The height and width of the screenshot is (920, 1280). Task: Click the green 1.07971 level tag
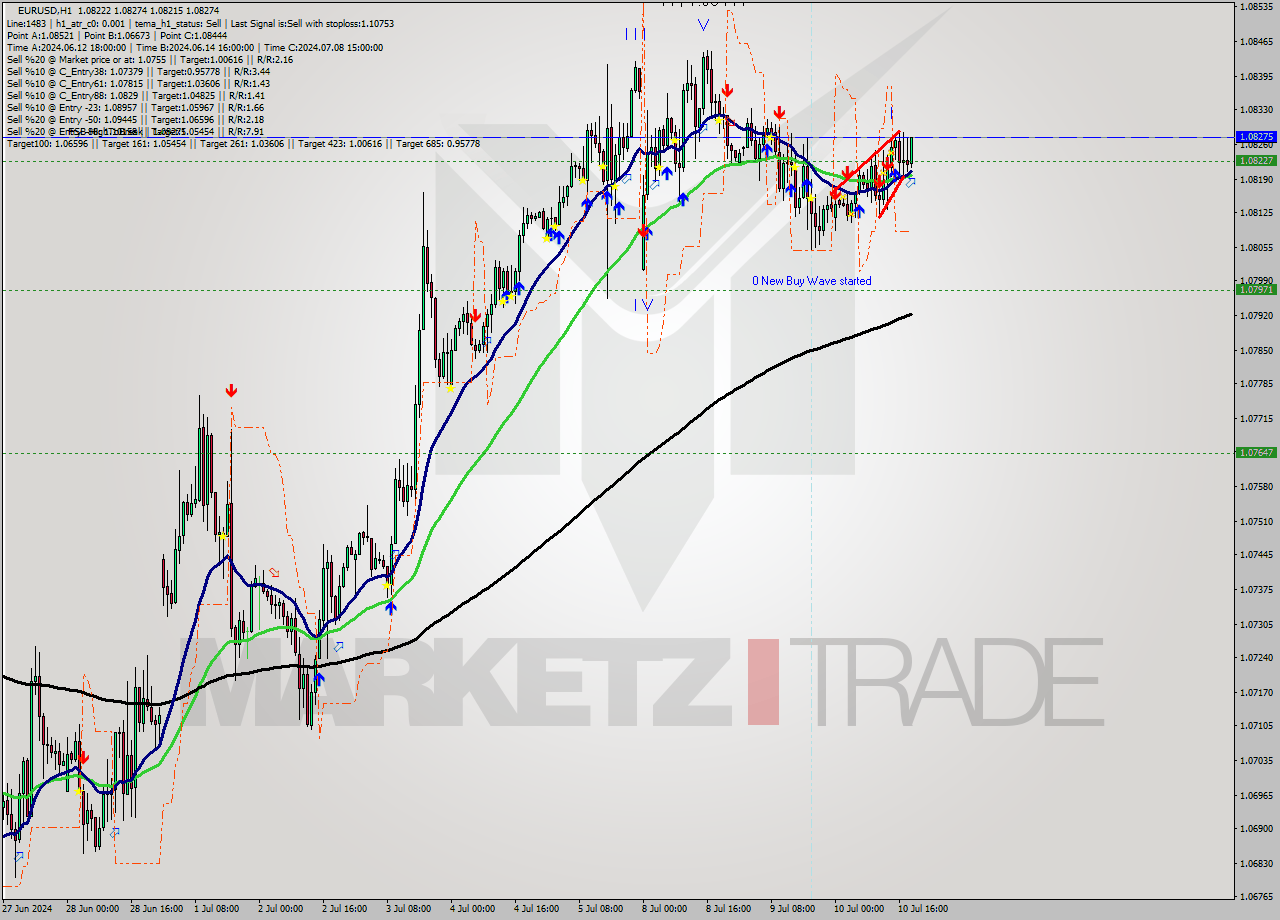pyautogui.click(x=1255, y=289)
